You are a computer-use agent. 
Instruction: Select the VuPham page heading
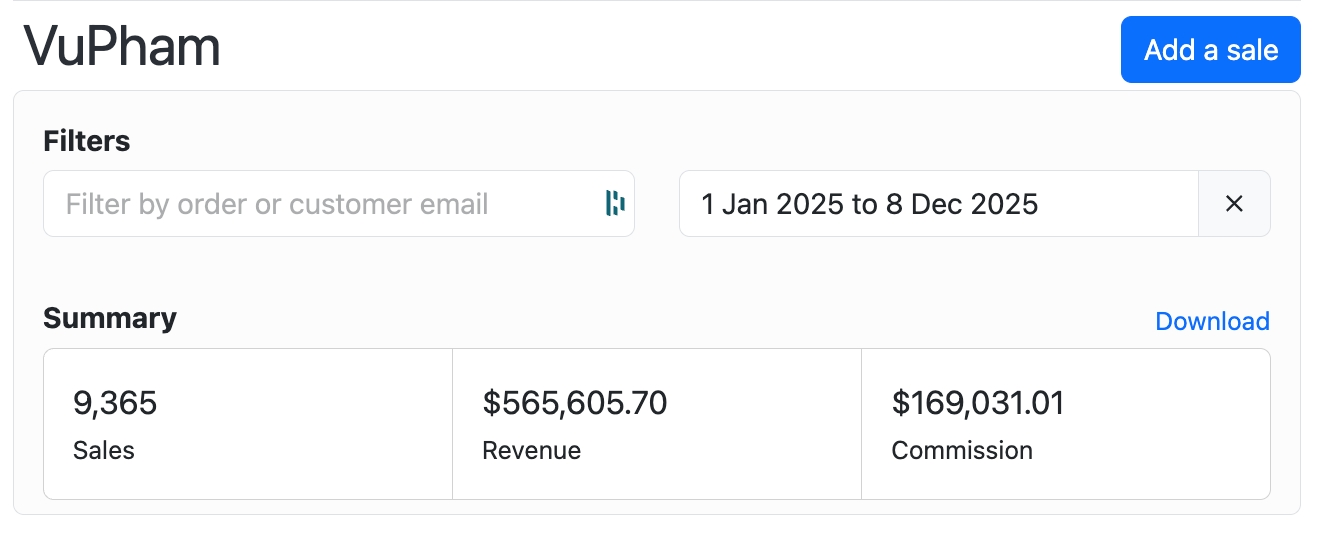coord(122,45)
